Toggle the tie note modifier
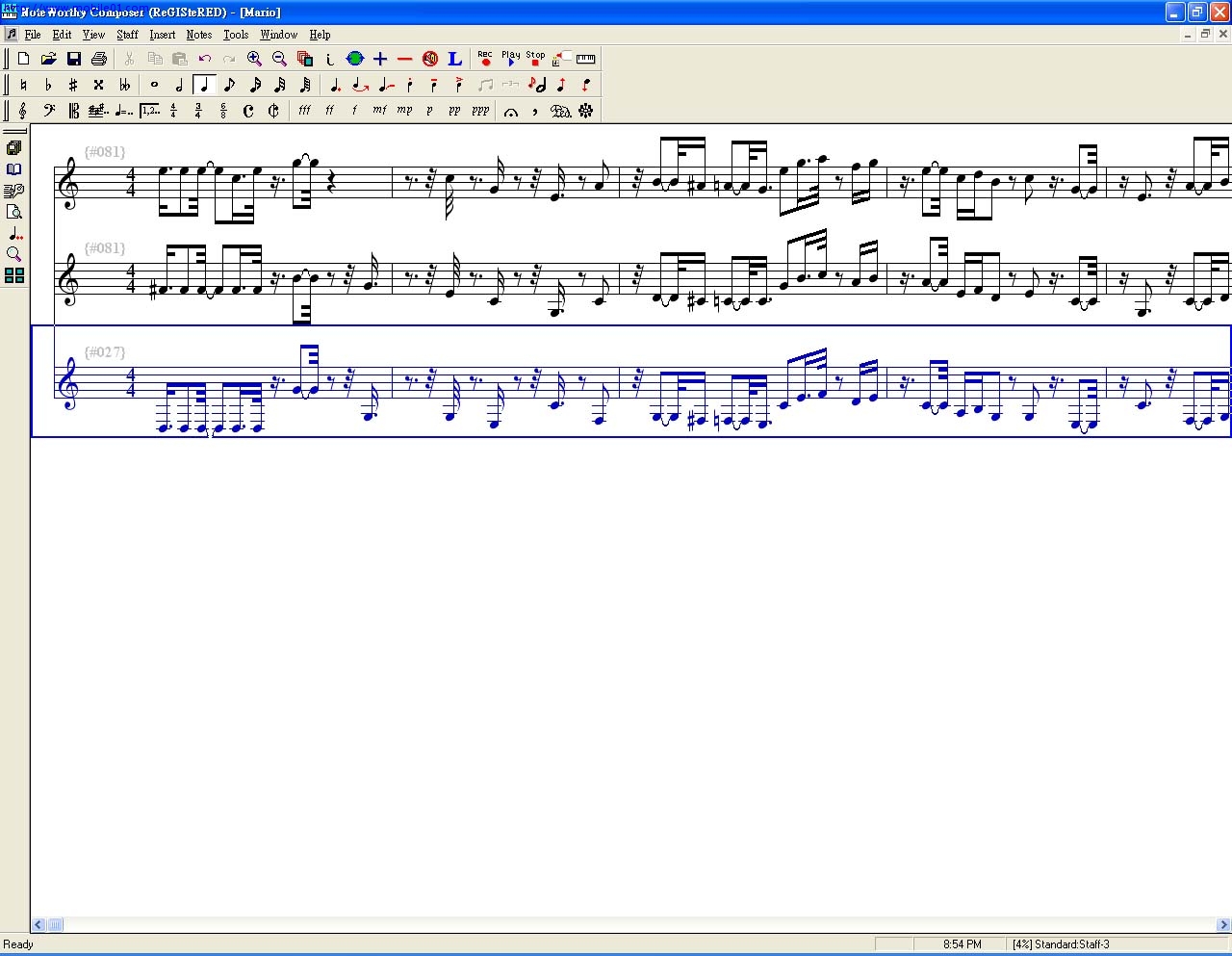 point(360,85)
